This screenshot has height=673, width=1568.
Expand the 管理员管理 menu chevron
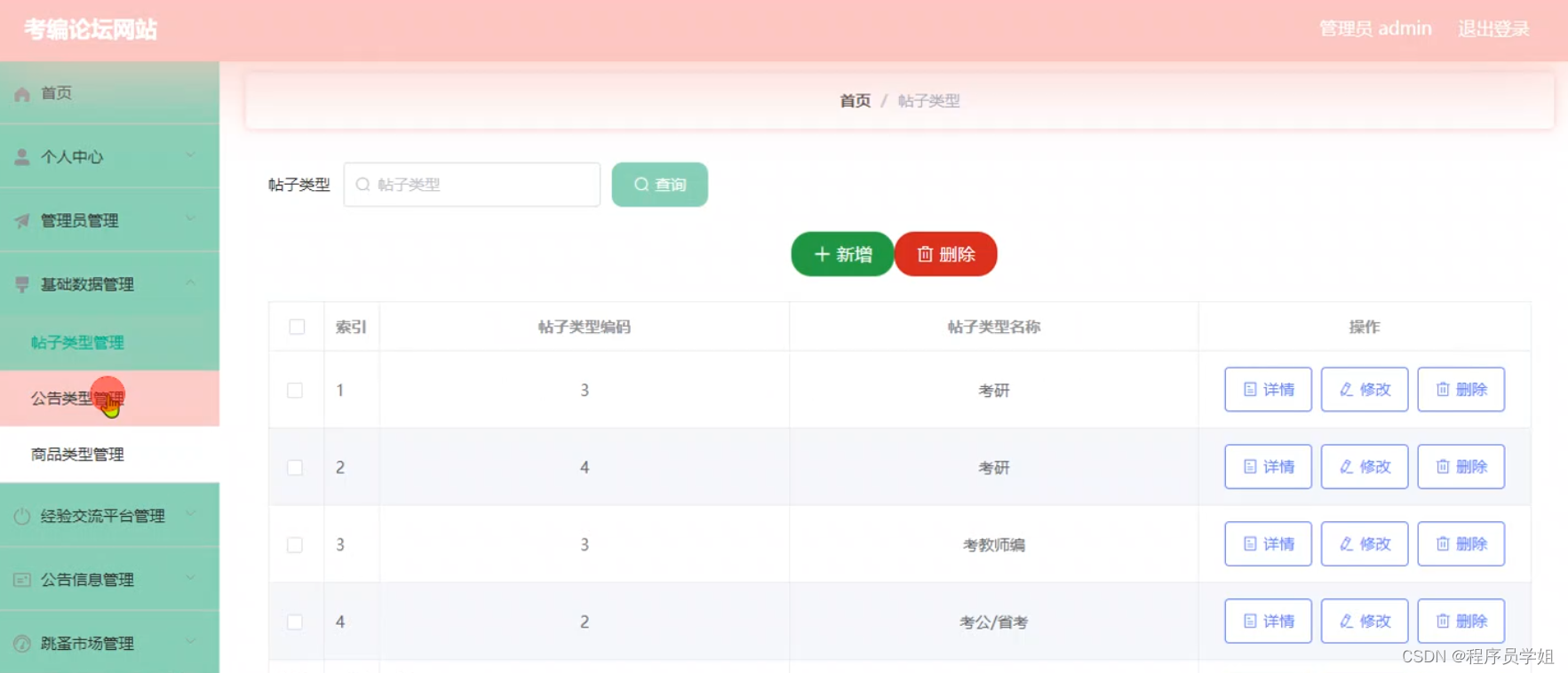[x=190, y=219]
